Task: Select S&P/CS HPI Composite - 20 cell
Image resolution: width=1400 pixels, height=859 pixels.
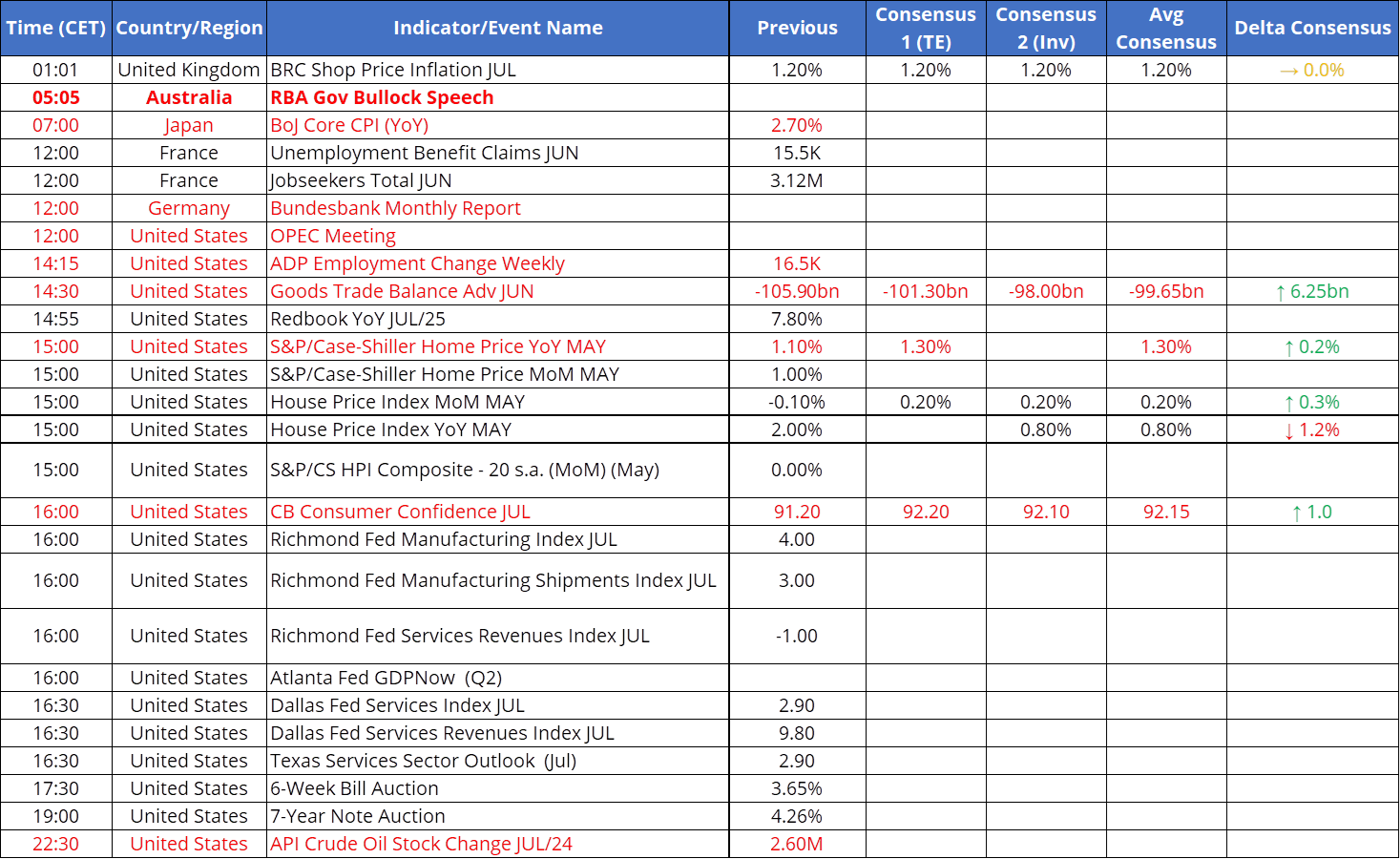Action: click(498, 471)
